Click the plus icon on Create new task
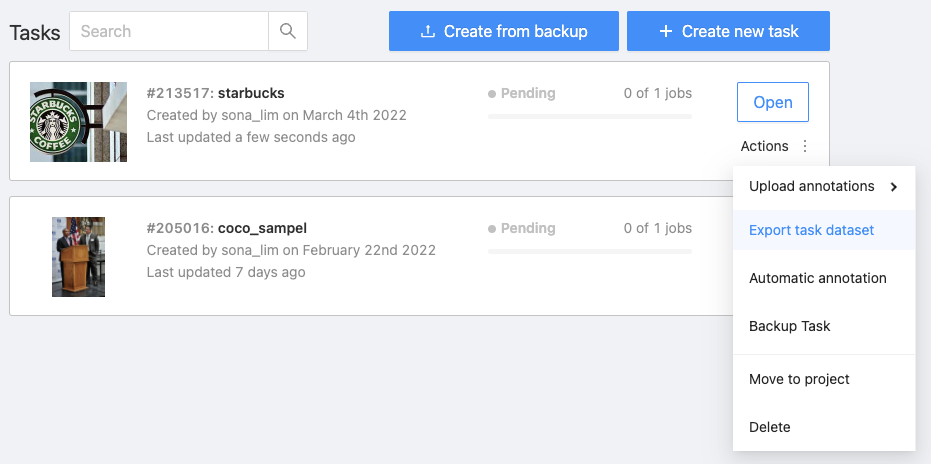Image resolution: width=931 pixels, height=464 pixels. (x=666, y=31)
